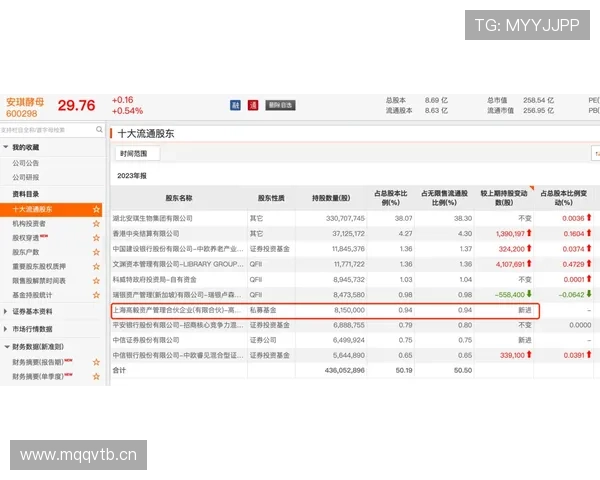The image size is (600, 480).
Task: Click the 安琪酵母 stock name
Action: pyautogui.click(x=25, y=102)
